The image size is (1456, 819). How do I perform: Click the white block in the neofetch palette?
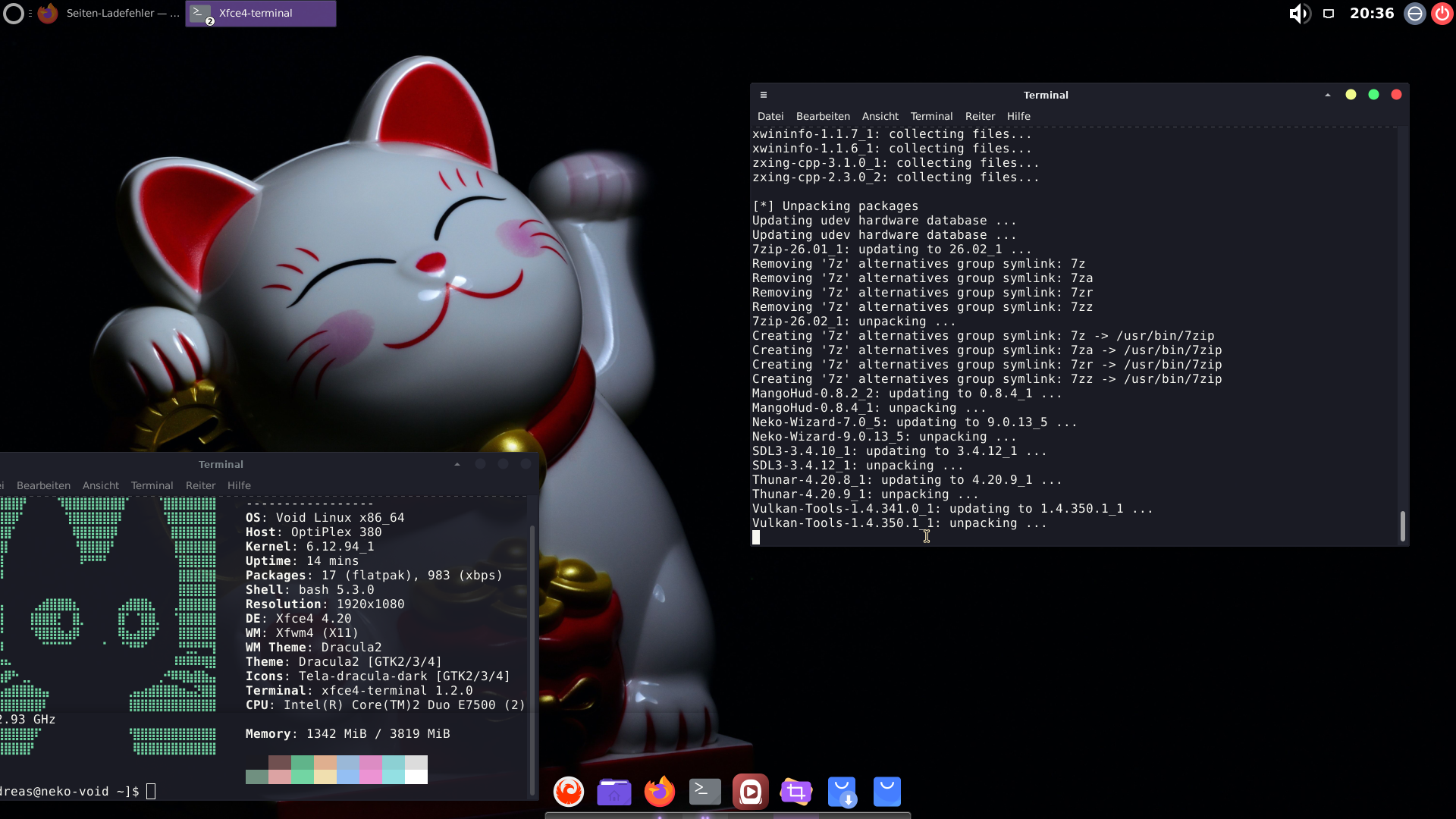tap(416, 777)
